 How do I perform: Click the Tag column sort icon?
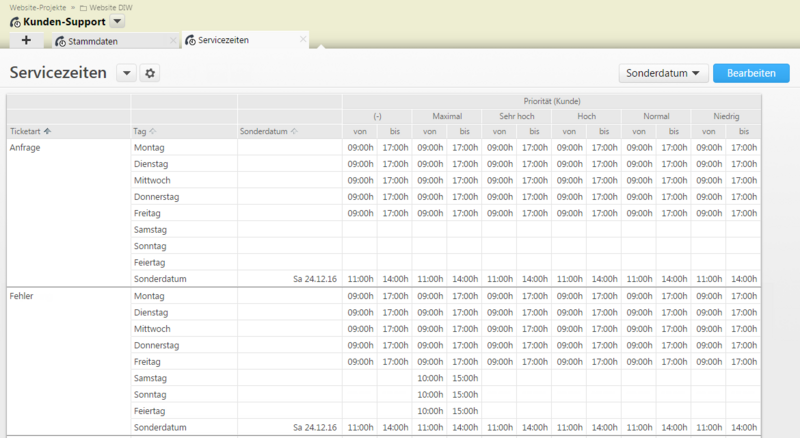point(153,131)
